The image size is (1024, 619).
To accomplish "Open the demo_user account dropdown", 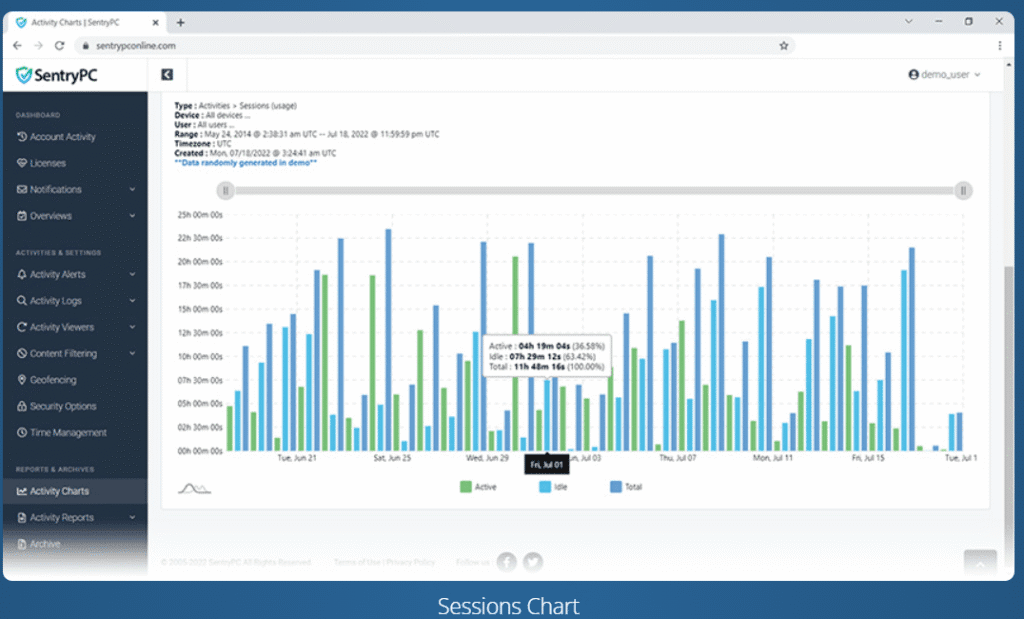I will pyautogui.click(x=944, y=74).
